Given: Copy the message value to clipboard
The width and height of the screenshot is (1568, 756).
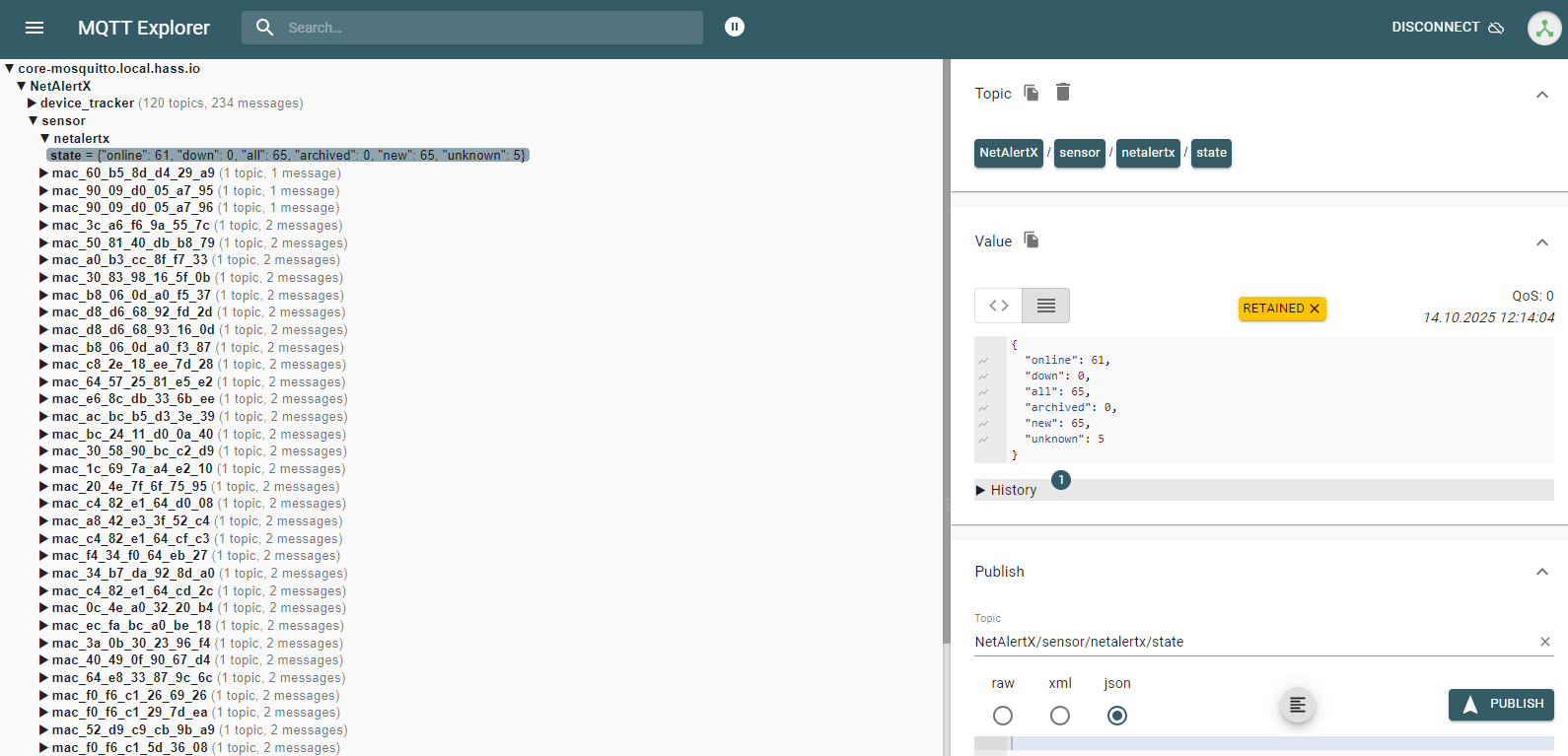Looking at the screenshot, I should coord(1032,241).
